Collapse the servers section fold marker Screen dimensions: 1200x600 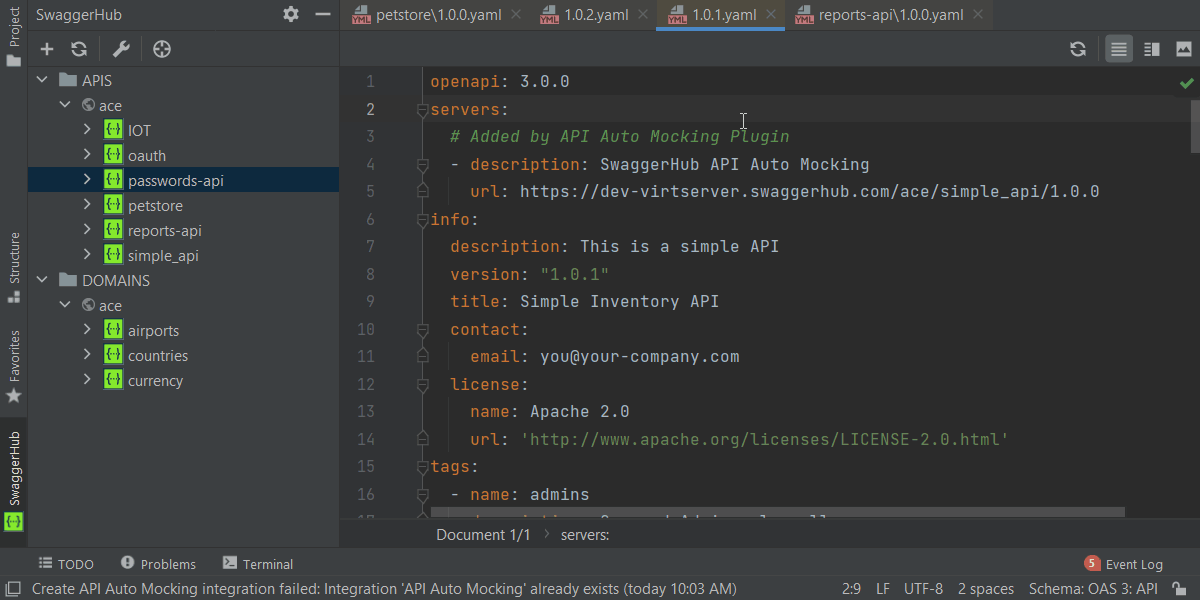point(422,109)
